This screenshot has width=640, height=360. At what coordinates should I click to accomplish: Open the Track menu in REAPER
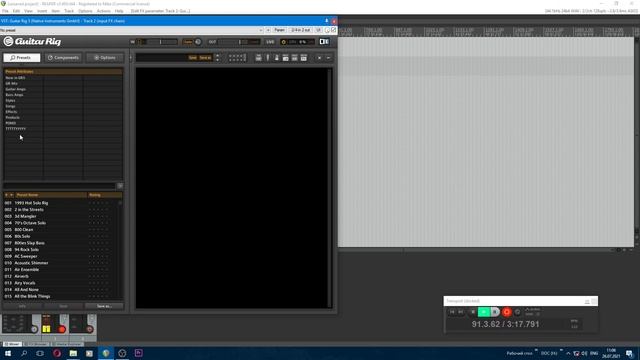point(69,11)
